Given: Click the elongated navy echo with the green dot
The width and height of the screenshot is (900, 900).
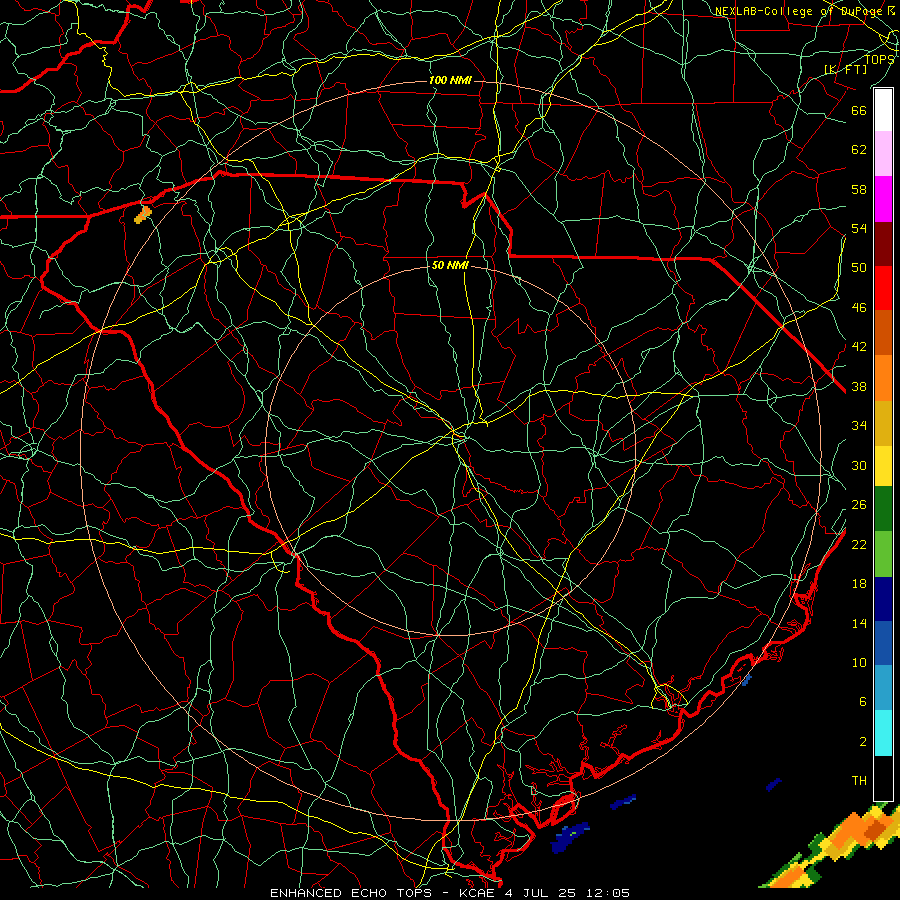Looking at the screenshot, I should point(569,837).
